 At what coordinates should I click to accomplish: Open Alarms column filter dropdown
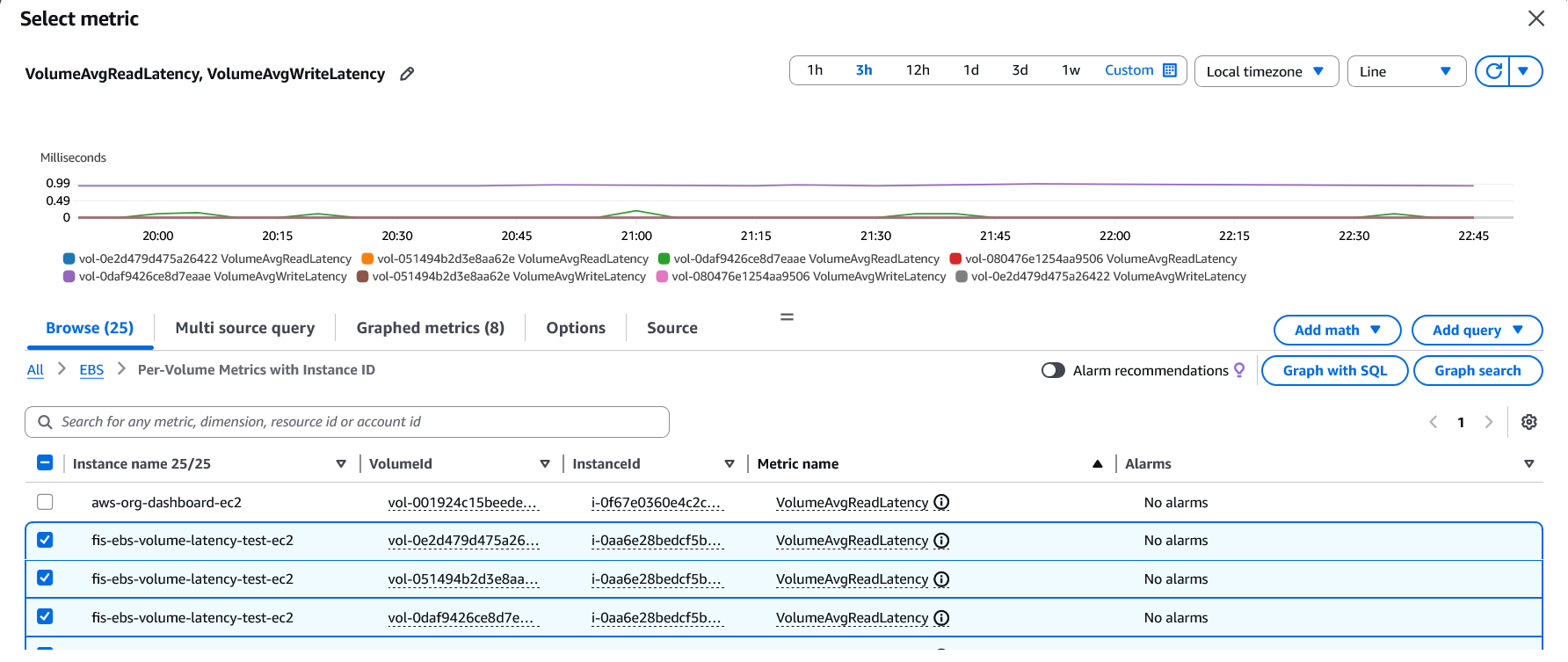1529,464
